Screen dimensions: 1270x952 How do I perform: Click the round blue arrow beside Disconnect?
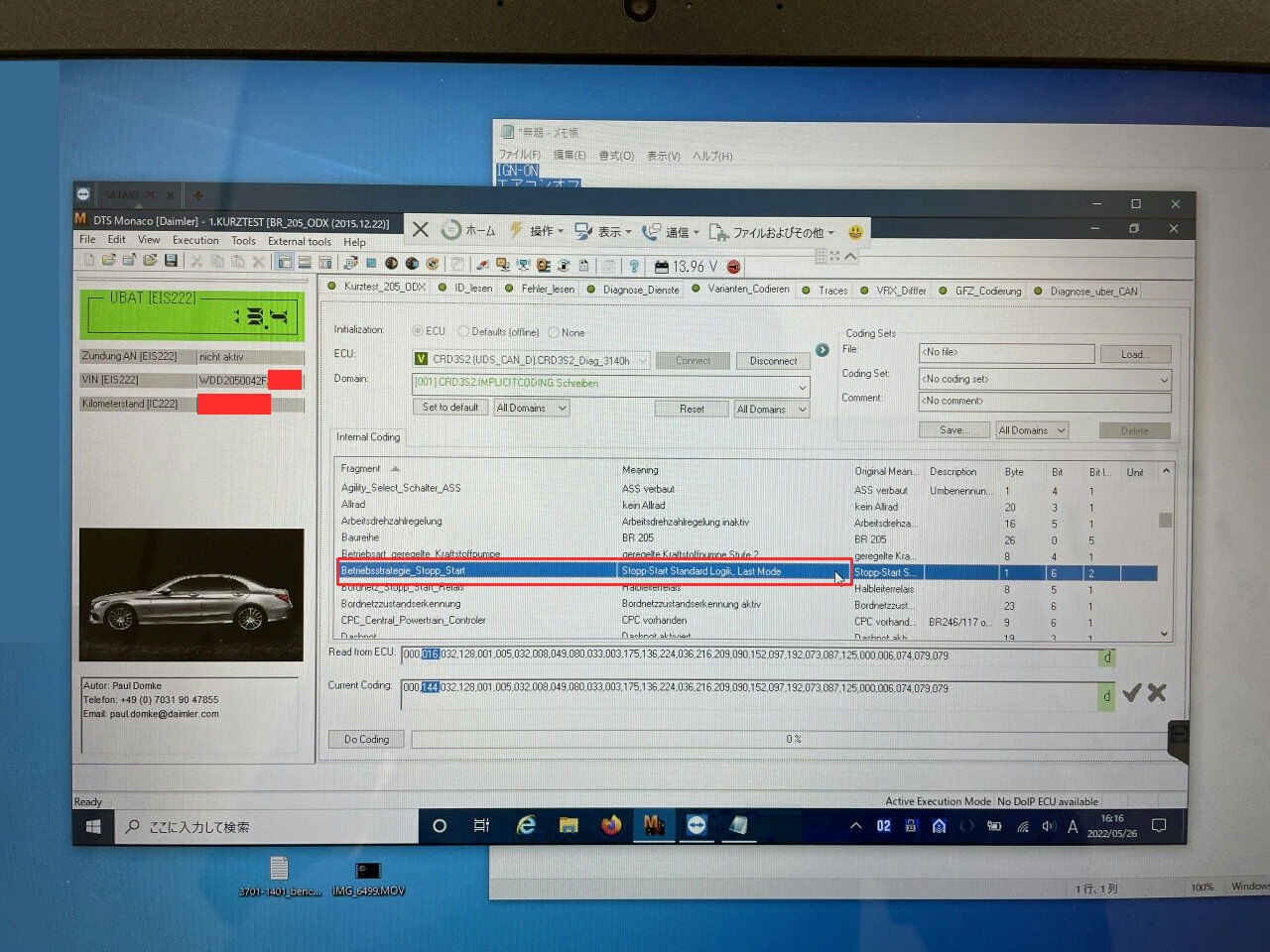pyautogui.click(x=823, y=350)
